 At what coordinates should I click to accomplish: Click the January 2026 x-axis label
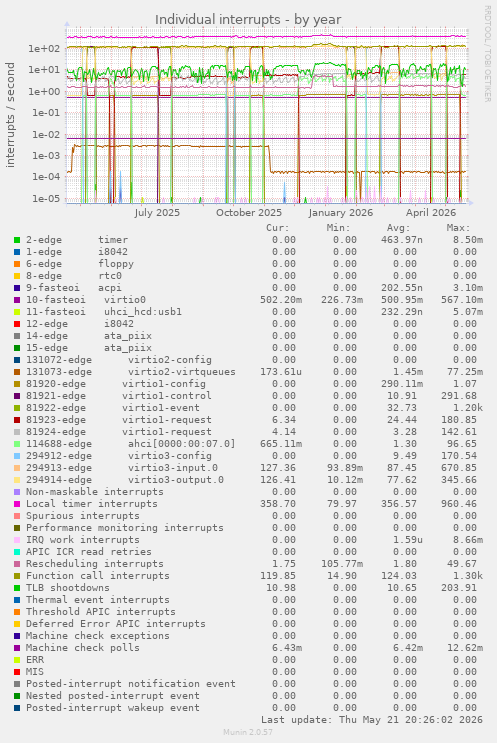(x=341, y=213)
